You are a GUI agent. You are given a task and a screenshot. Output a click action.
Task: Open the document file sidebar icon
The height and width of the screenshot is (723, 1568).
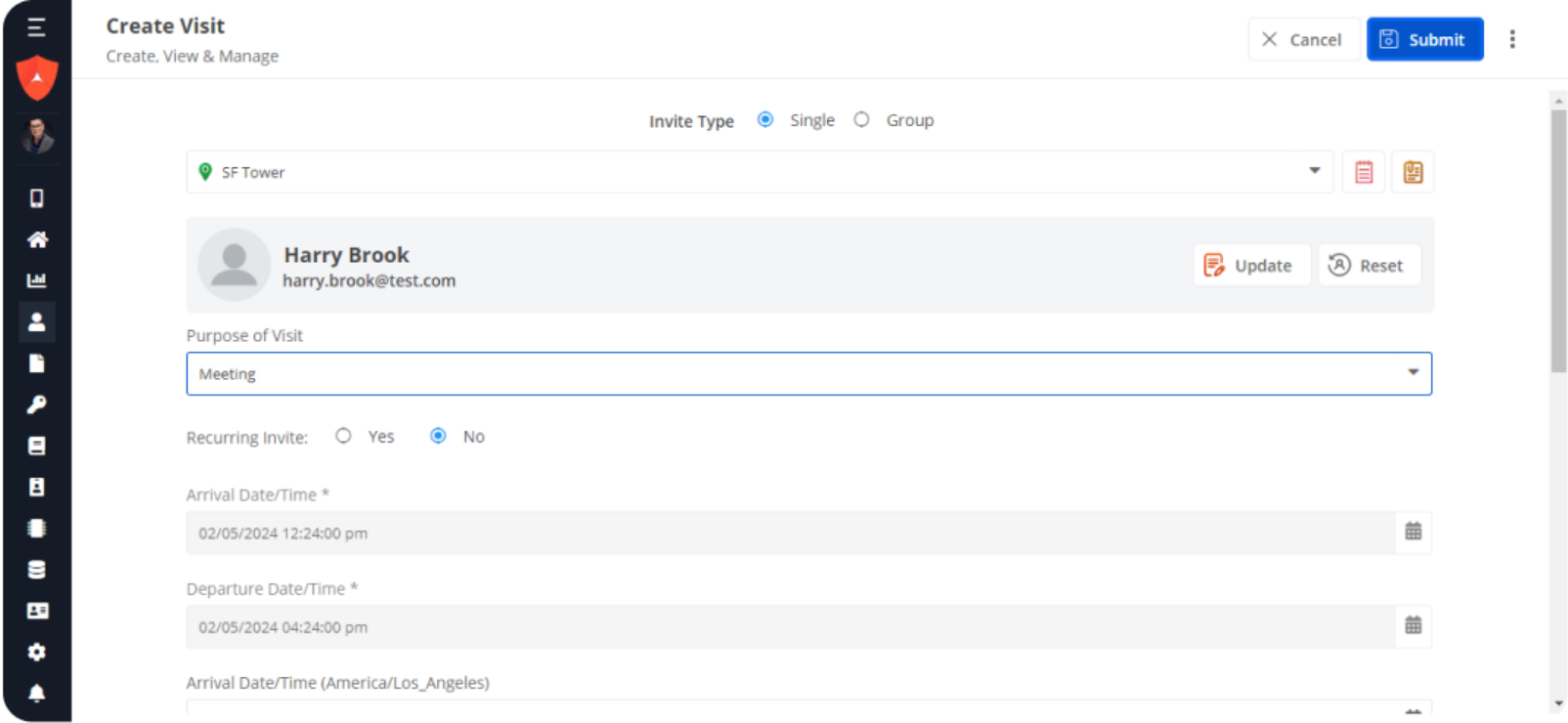click(x=37, y=363)
